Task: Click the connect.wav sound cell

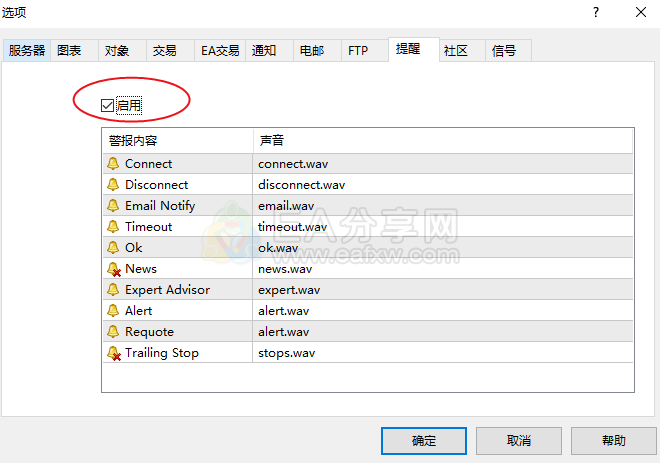Action: coord(443,163)
